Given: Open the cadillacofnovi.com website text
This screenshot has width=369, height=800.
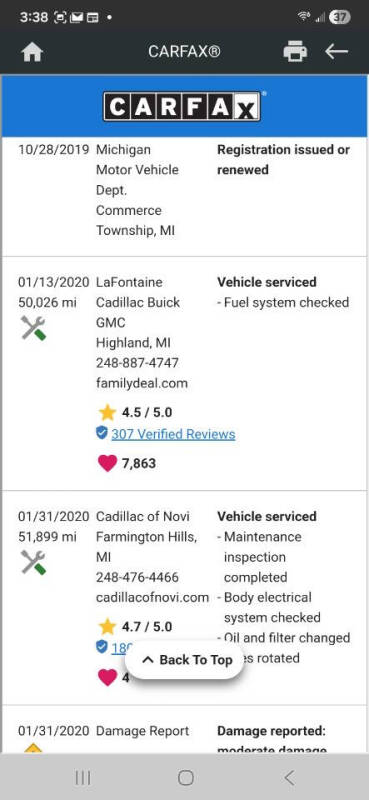Looking at the screenshot, I should click(153, 597).
